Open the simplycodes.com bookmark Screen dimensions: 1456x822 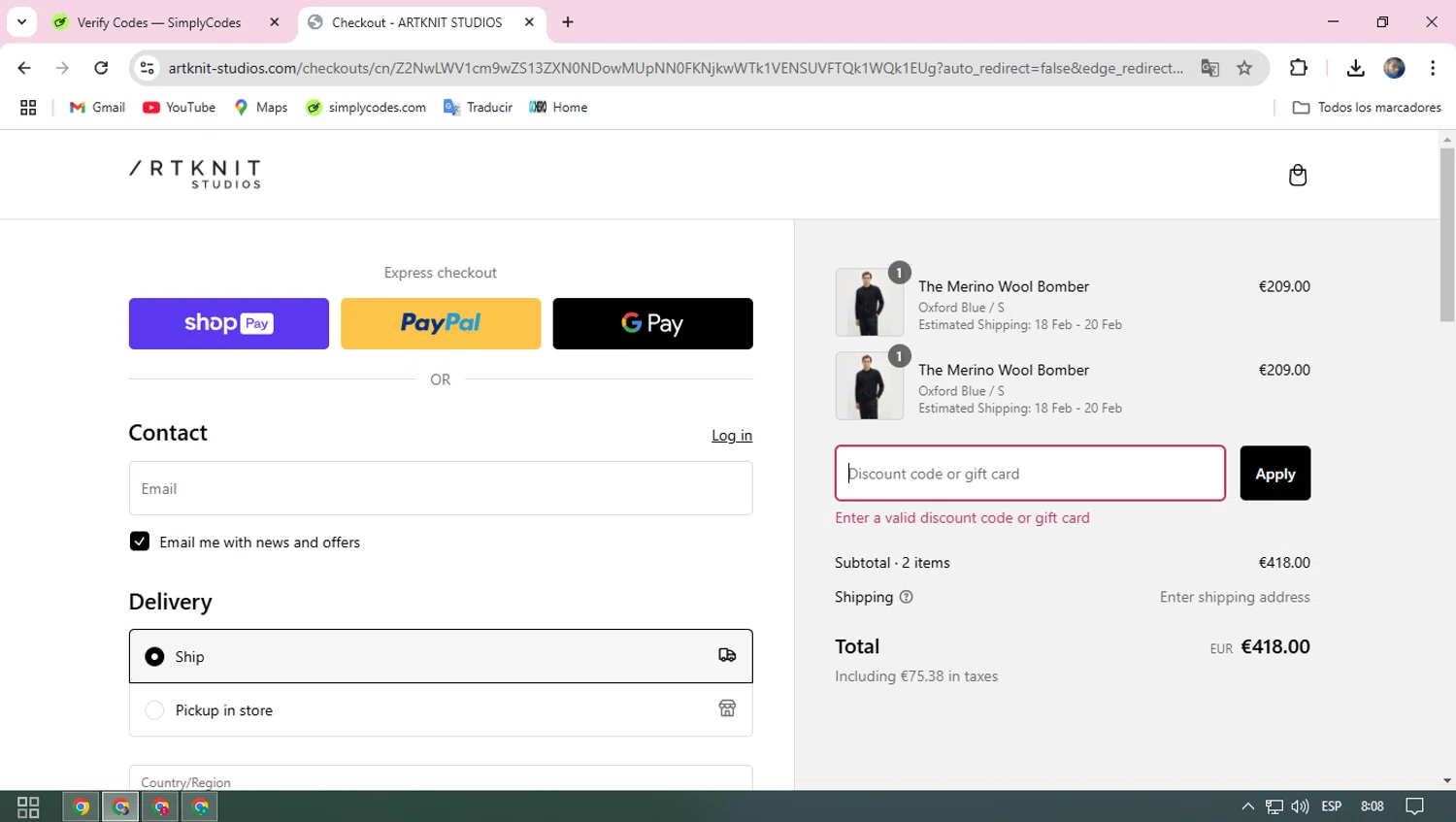pos(366,108)
